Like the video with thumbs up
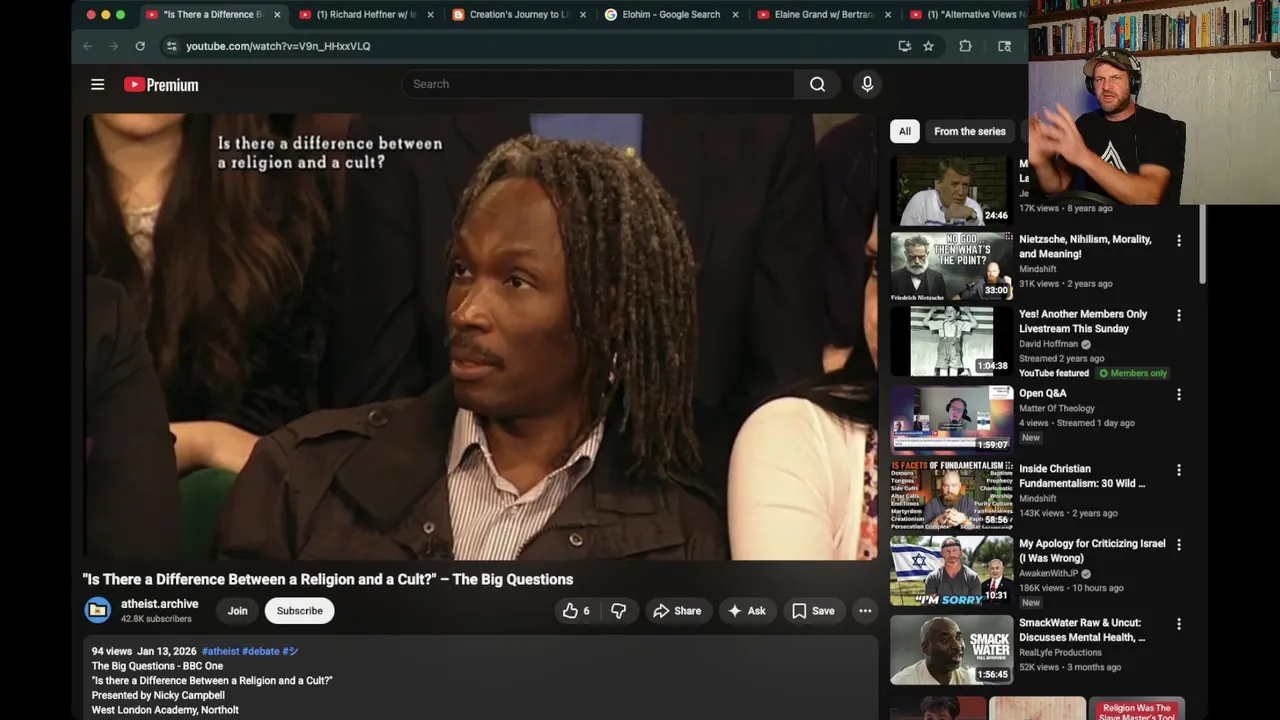 577,611
